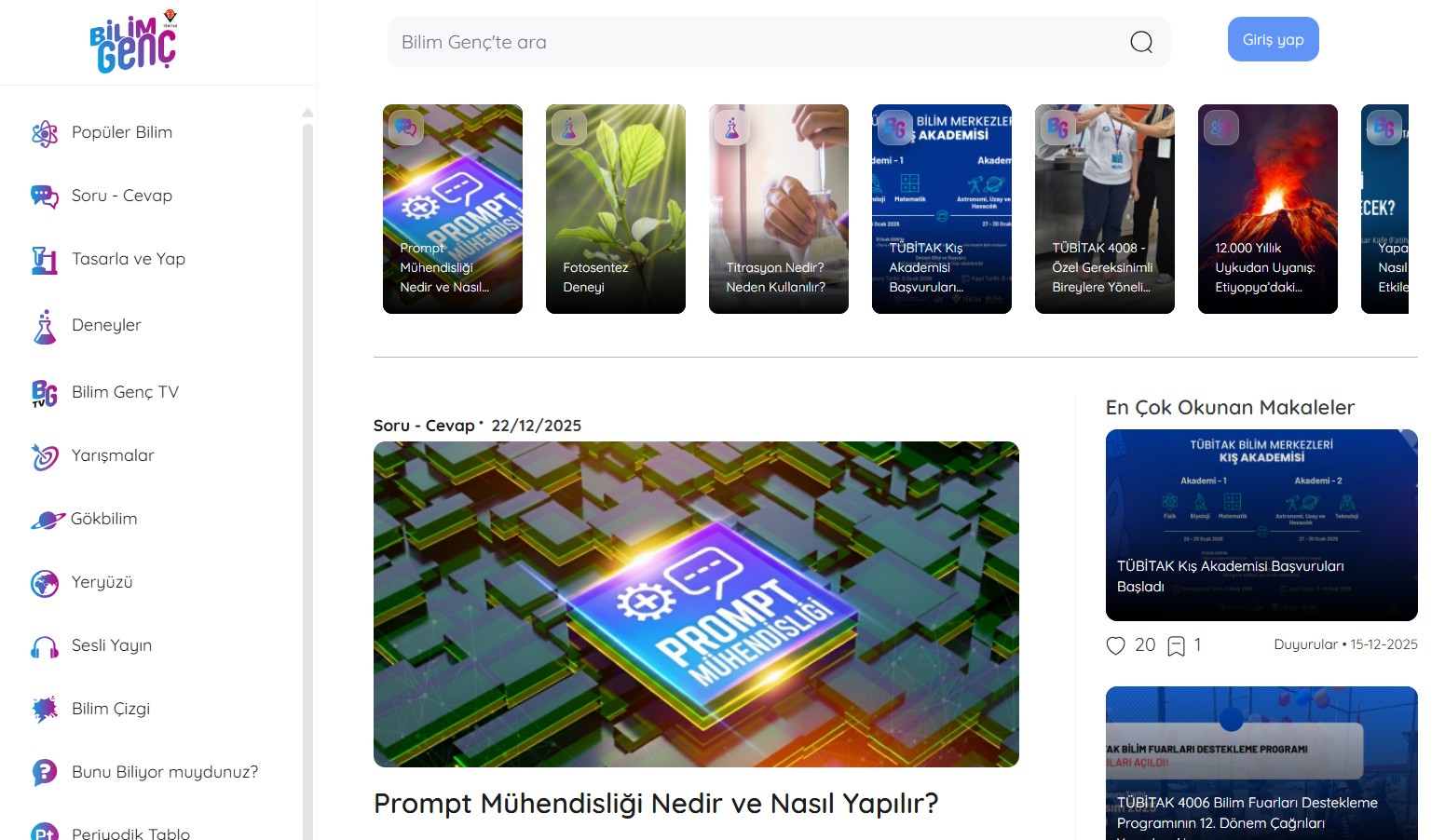Go to Bilim Çizgi section
This screenshot has width=1445, height=840.
tap(90, 710)
